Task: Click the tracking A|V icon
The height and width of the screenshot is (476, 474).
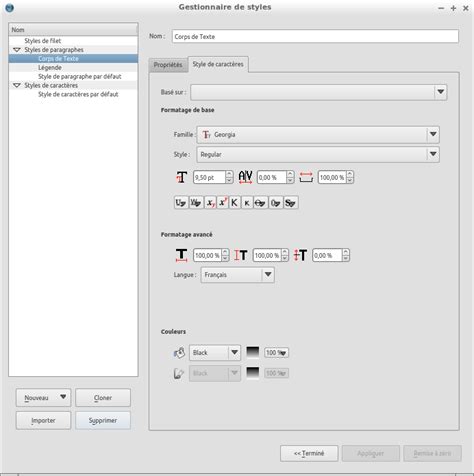Action: (245, 177)
